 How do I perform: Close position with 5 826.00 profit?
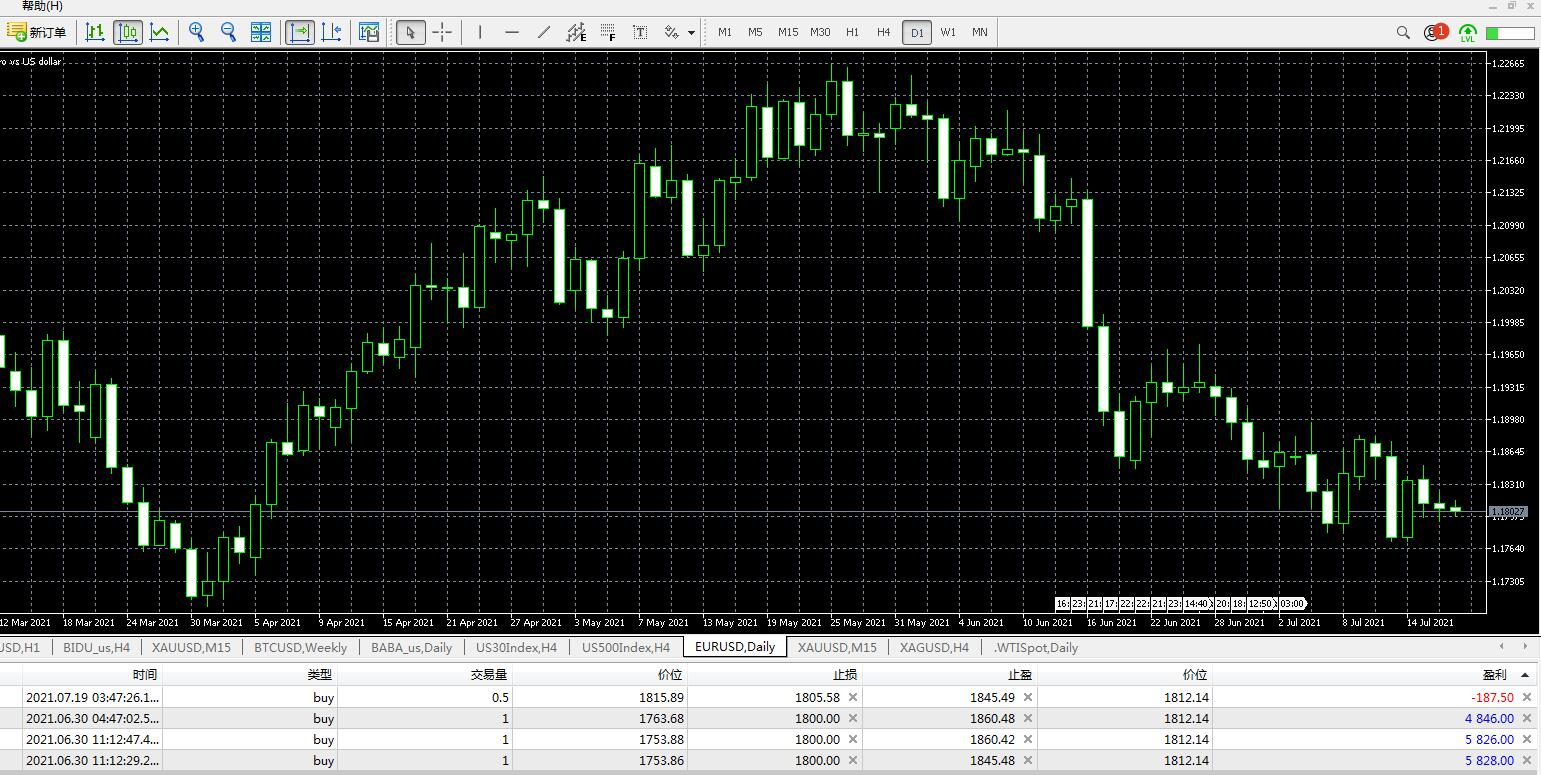[1526, 739]
